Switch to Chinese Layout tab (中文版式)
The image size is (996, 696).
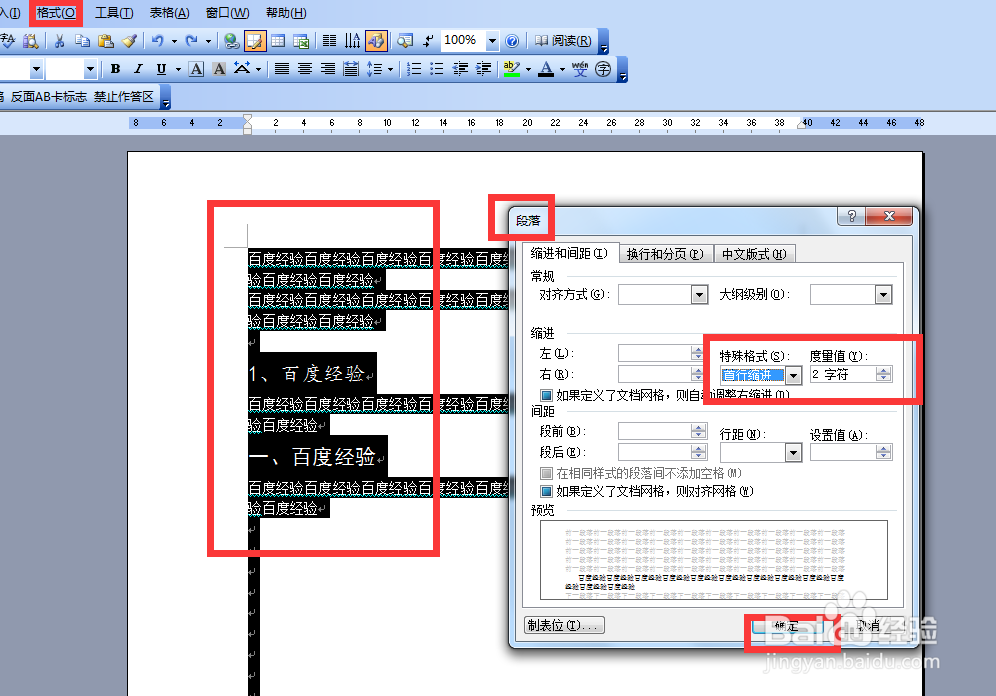pos(754,255)
